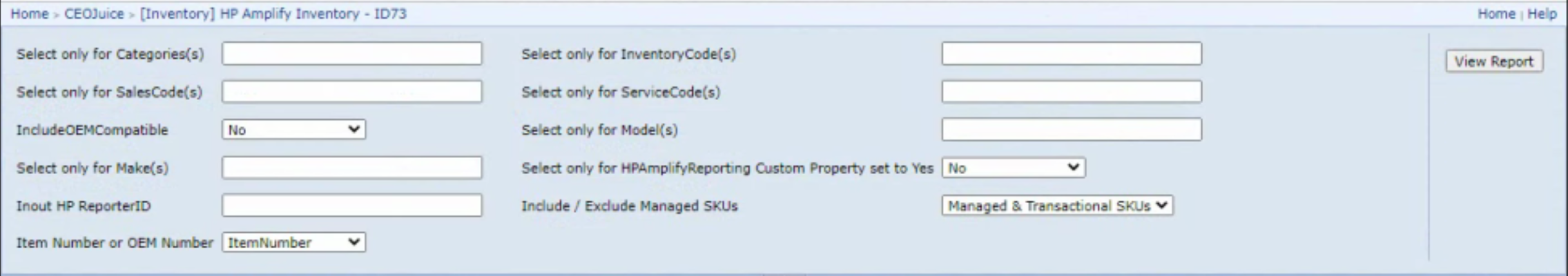Viewport: 1568px width, 276px height.
Task: Click the HP Amplify Inventory breadcrumb
Action: coord(273,14)
